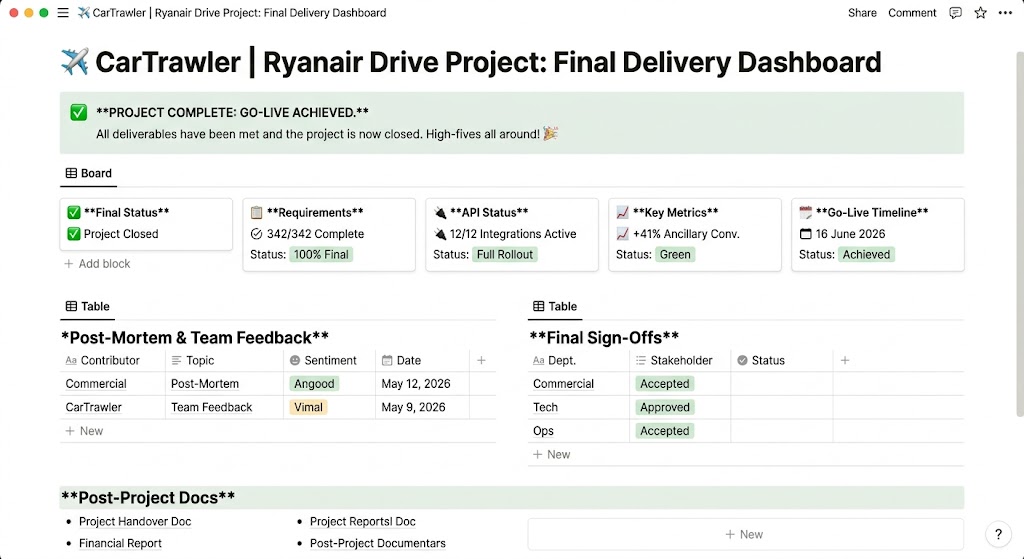1024x559 pixels.
Task: Open the Topic column header menu
Action: pos(224,360)
